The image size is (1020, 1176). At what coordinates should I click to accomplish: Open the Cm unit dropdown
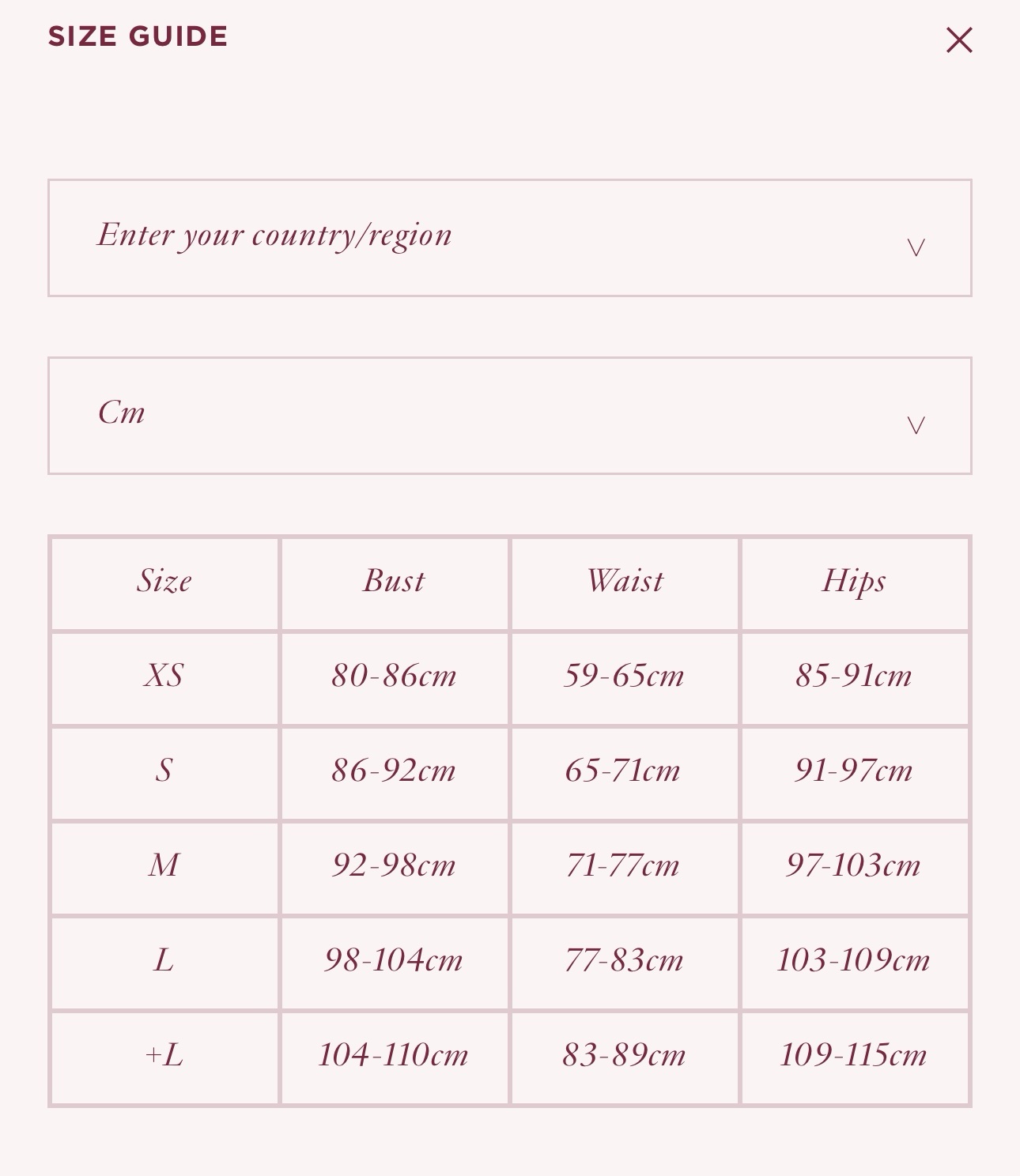click(510, 416)
